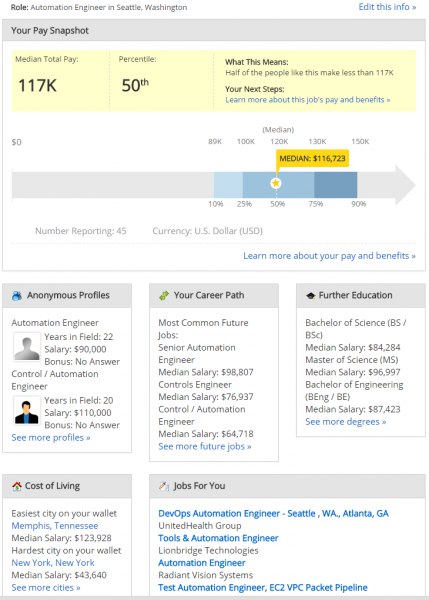Click See more degrees link
429x600 pixels.
(x=346, y=422)
